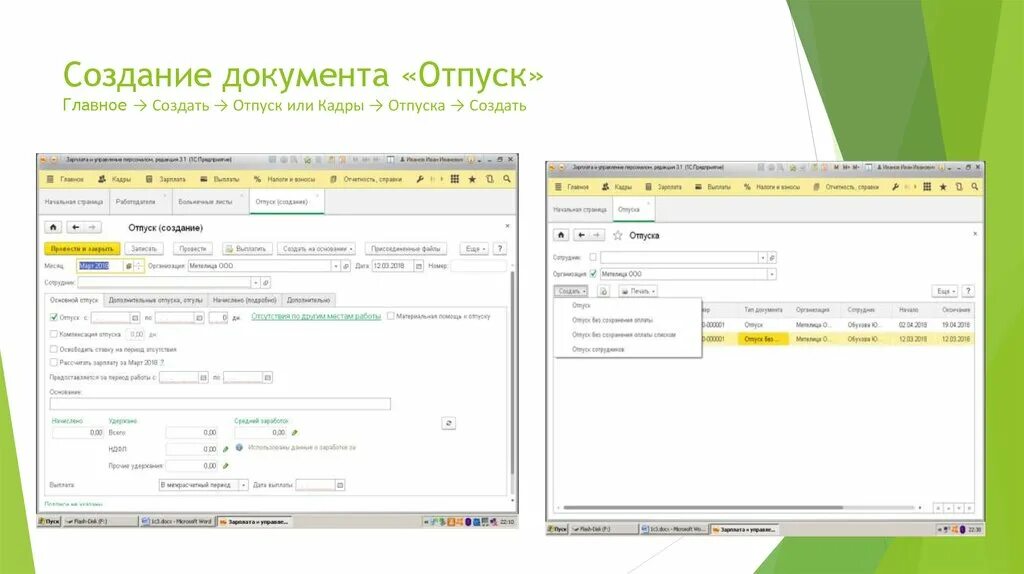Select Отпуск сотрудников menu entry
The image size is (1024, 574).
point(598,349)
